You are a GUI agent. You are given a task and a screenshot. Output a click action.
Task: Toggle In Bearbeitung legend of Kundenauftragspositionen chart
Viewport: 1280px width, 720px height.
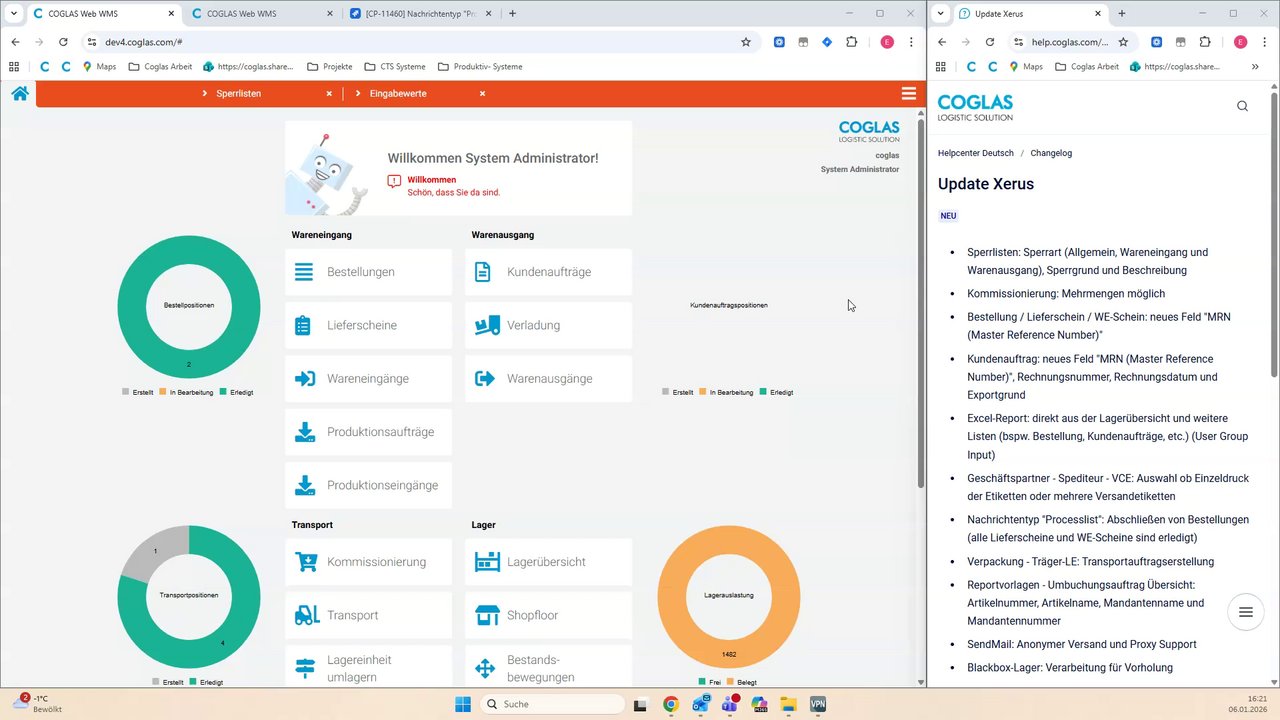pyautogui.click(x=726, y=393)
